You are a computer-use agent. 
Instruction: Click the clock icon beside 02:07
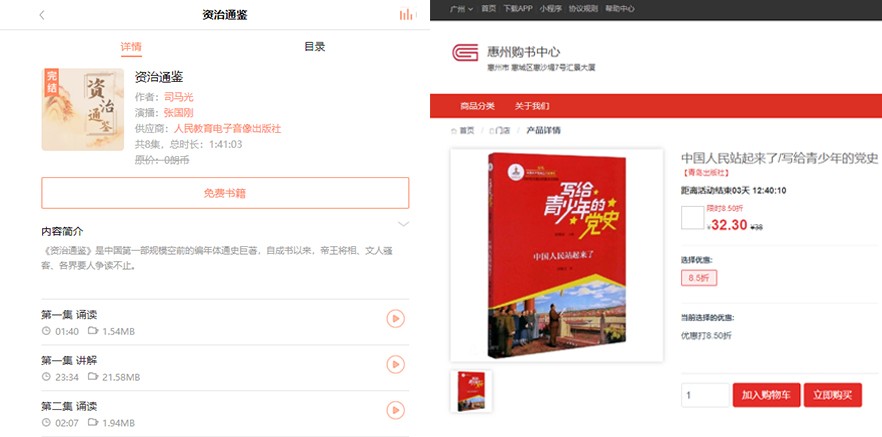[x=46, y=422]
